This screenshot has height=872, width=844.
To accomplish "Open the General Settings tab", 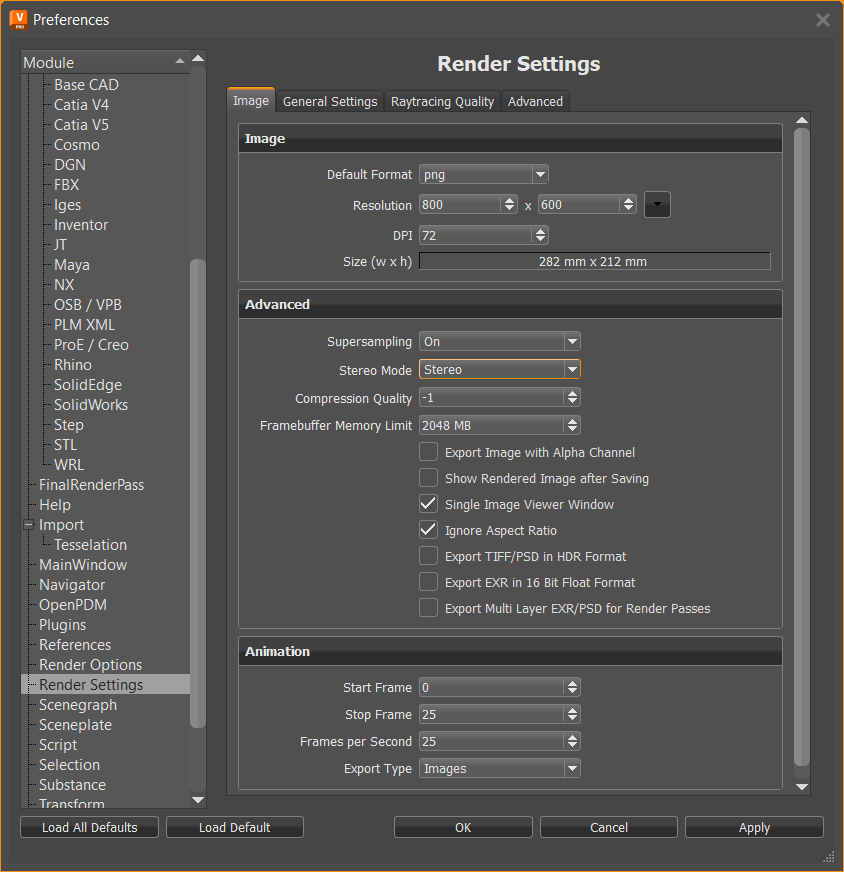I will coord(329,101).
